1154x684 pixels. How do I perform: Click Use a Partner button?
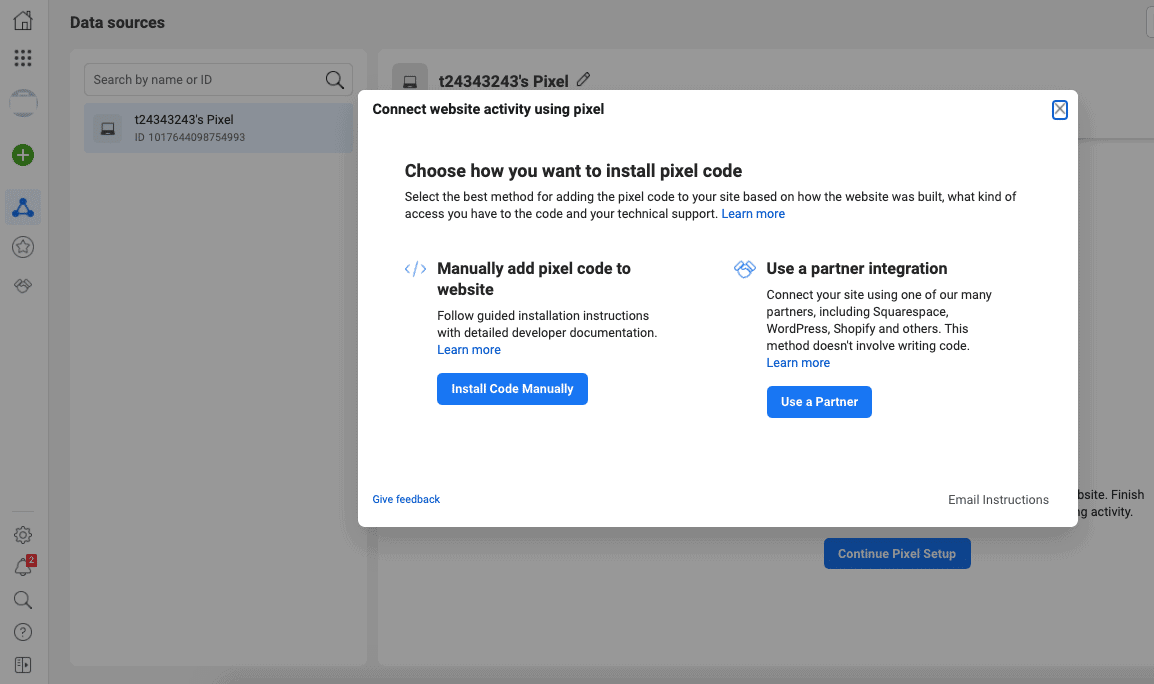819,402
